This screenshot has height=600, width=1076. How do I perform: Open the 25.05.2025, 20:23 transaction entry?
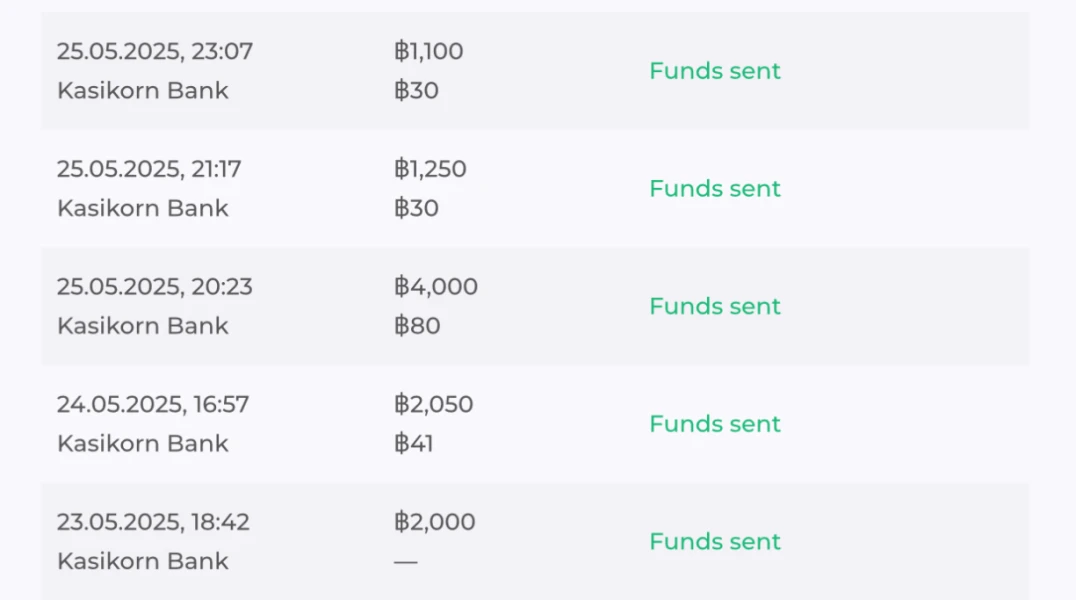coord(154,287)
